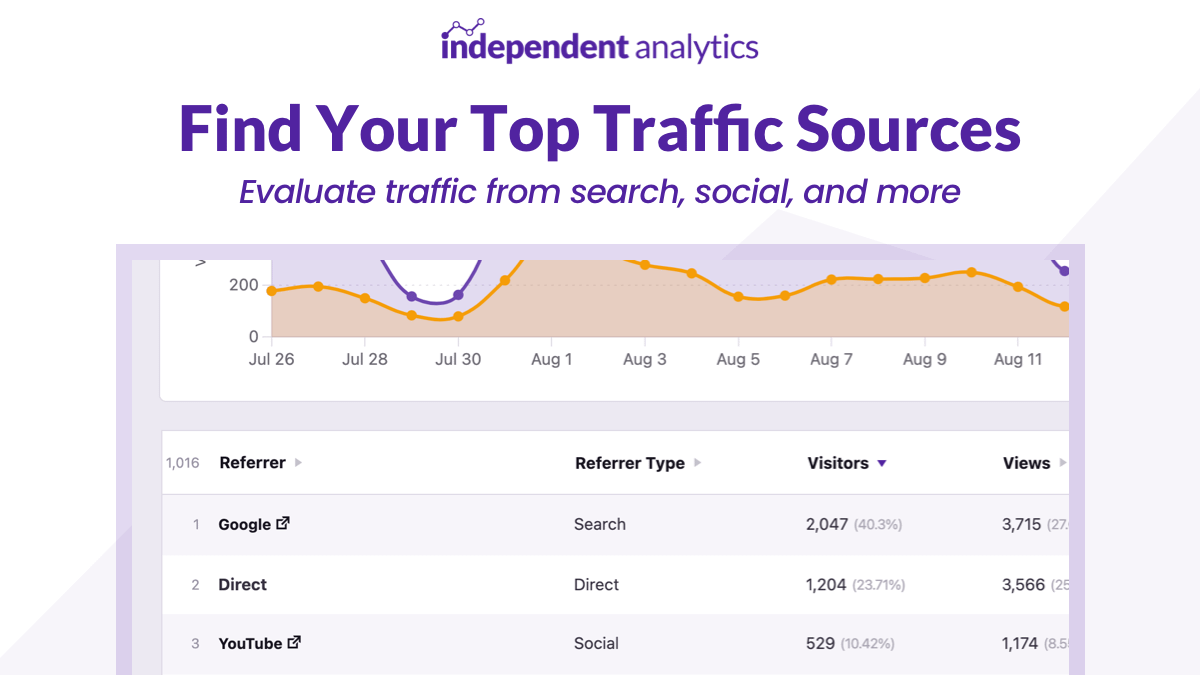Click the 1,016 total referrers count
This screenshot has width=1200, height=675.
coord(184,463)
